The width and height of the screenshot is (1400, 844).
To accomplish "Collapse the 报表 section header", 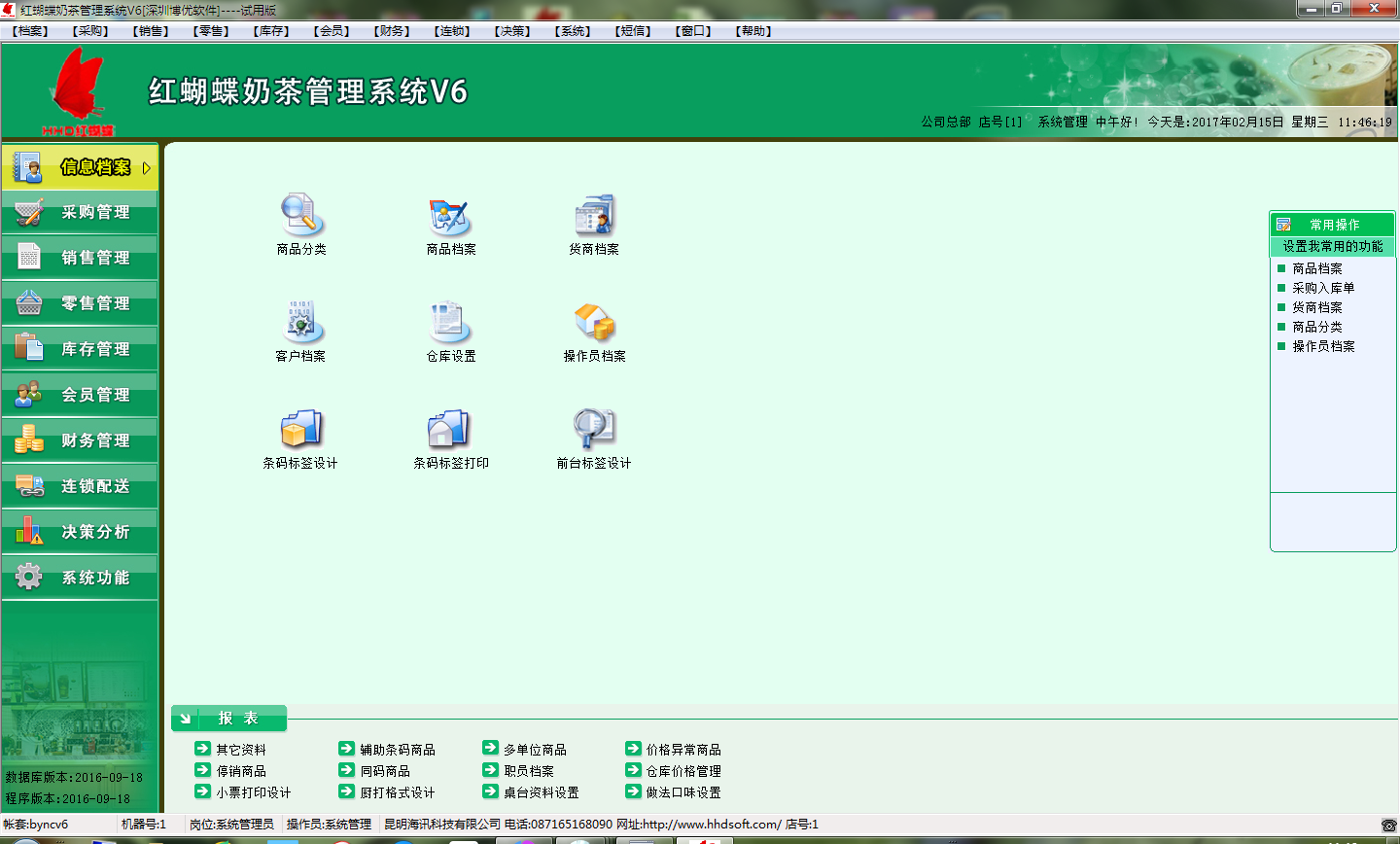I will (229, 719).
